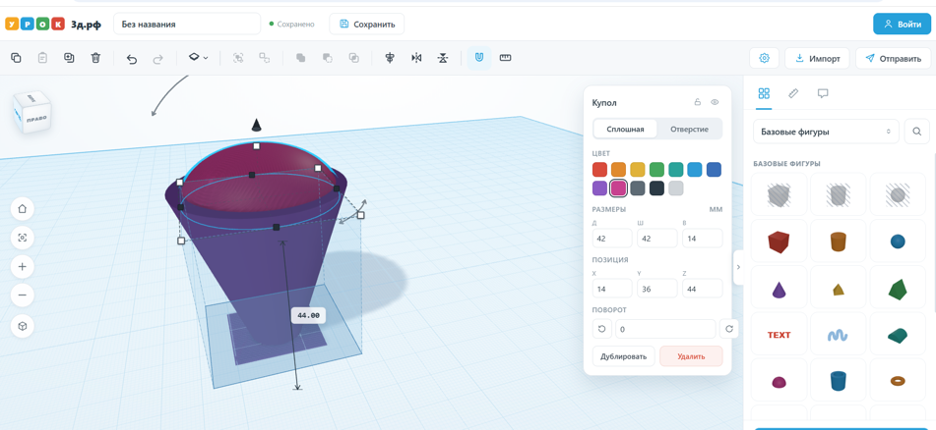Click the Импорт button
Image resolution: width=936 pixels, height=430 pixels.
(x=817, y=58)
